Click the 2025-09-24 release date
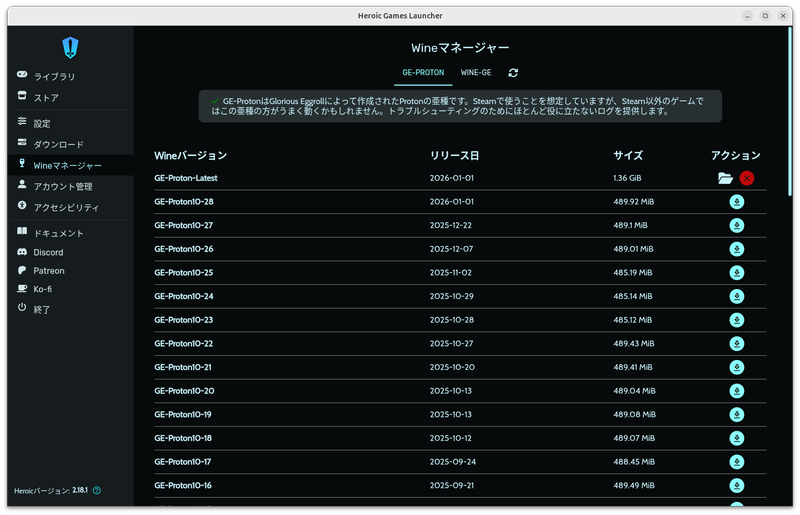The width and height of the screenshot is (800, 515). tap(453, 462)
